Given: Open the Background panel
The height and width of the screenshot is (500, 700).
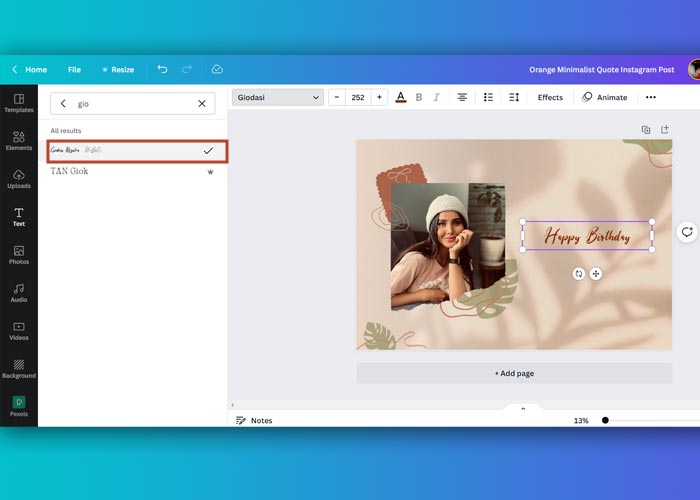Looking at the screenshot, I should 19,369.
